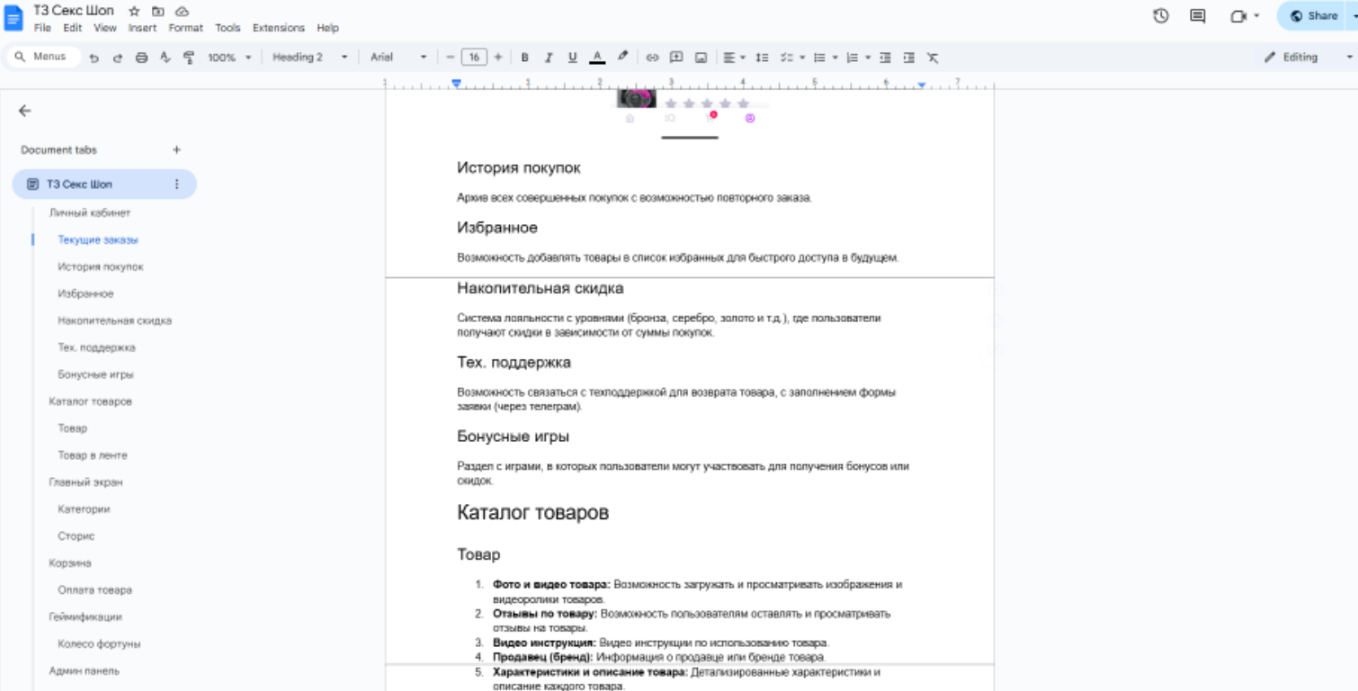Click the checklist icon
This screenshot has height=691, width=1358.
[x=786, y=58]
